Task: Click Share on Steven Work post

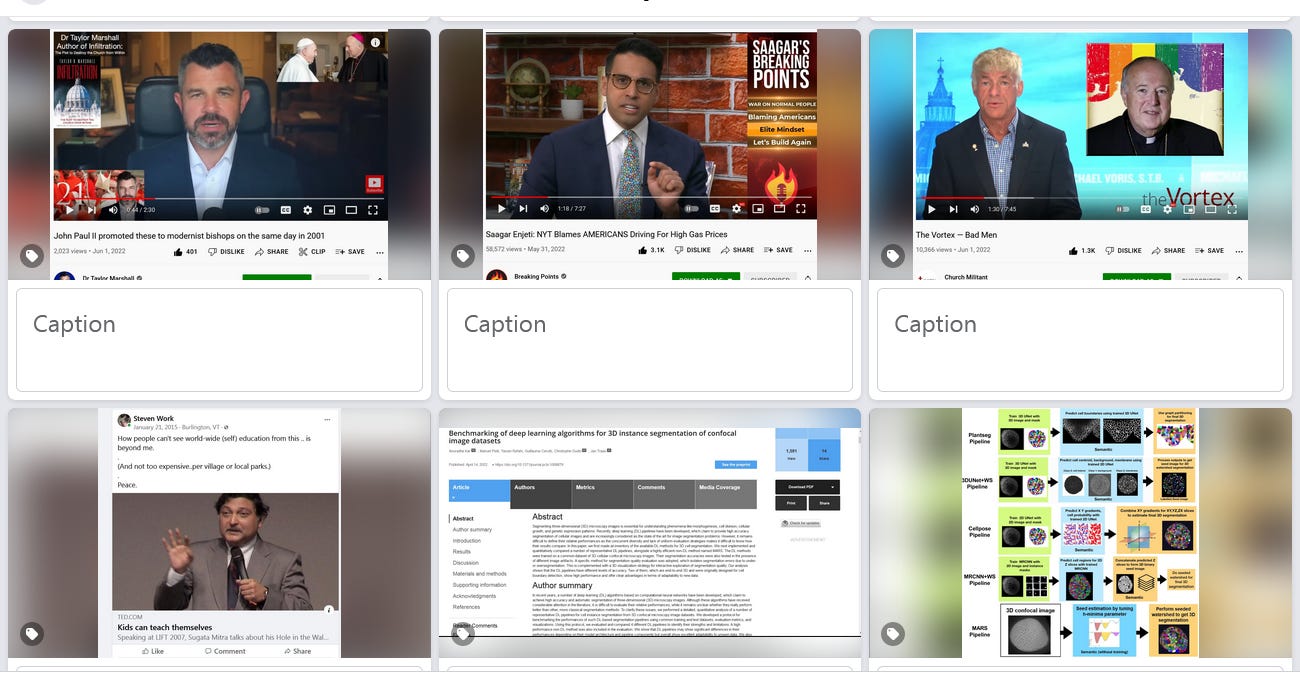Action: 297,651
